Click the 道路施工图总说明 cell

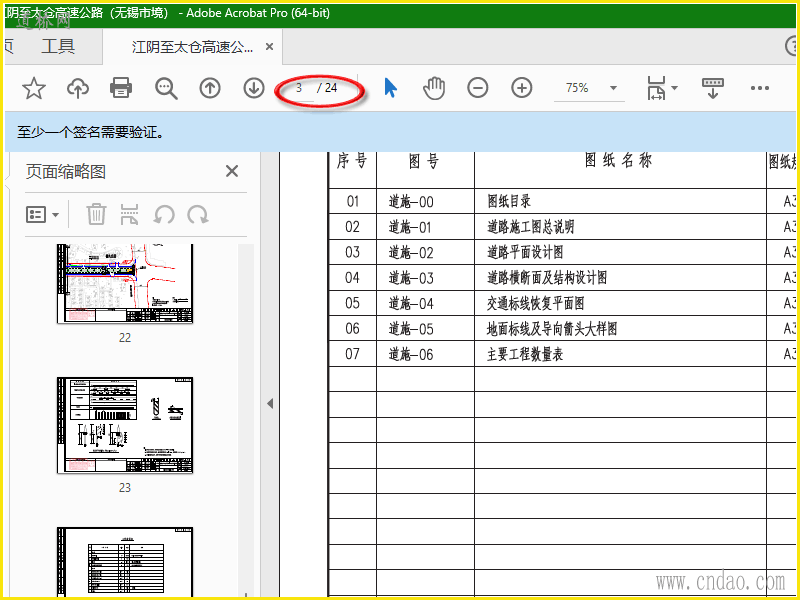(620, 227)
